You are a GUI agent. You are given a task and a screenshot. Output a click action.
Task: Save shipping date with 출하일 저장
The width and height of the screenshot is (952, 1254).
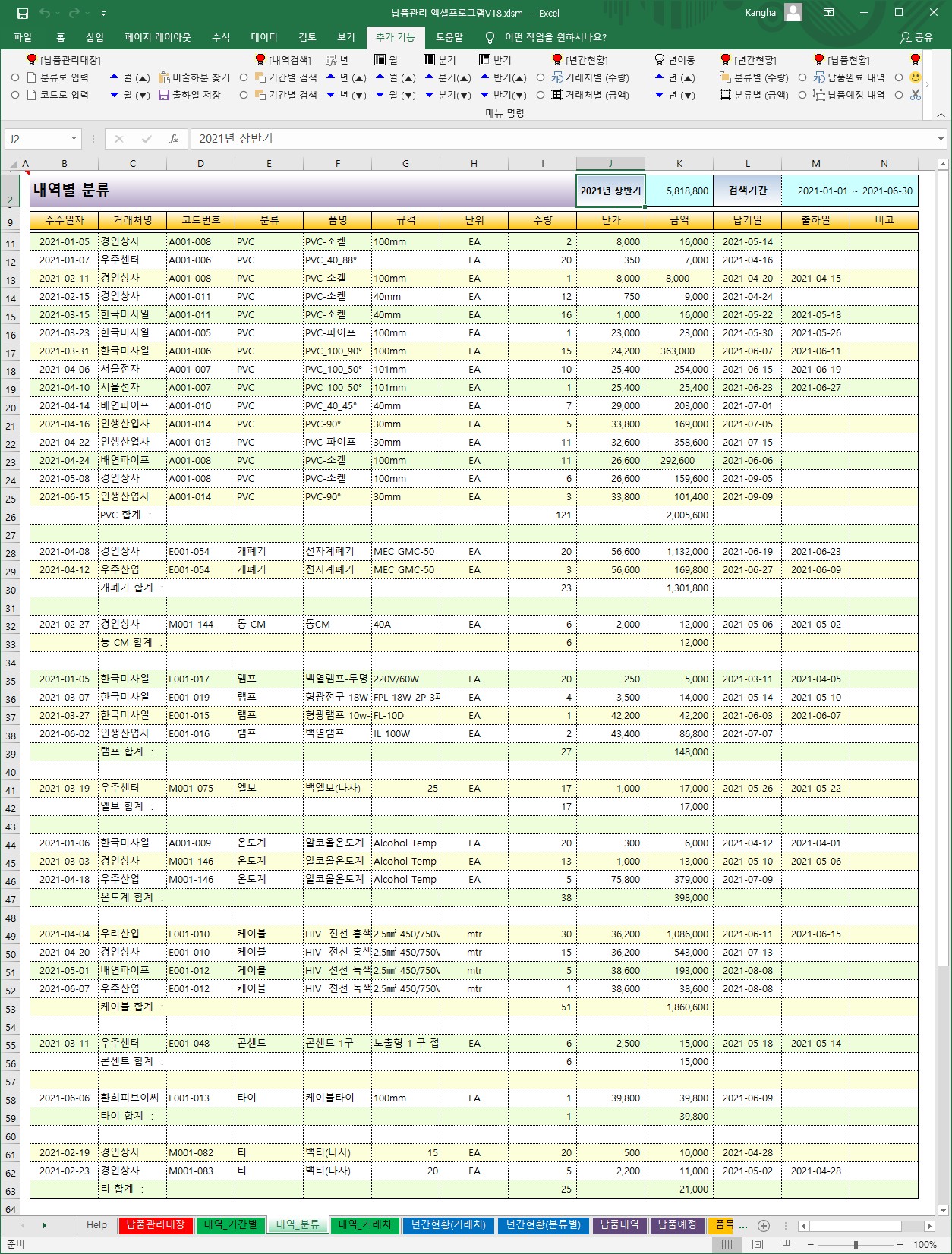tap(189, 95)
